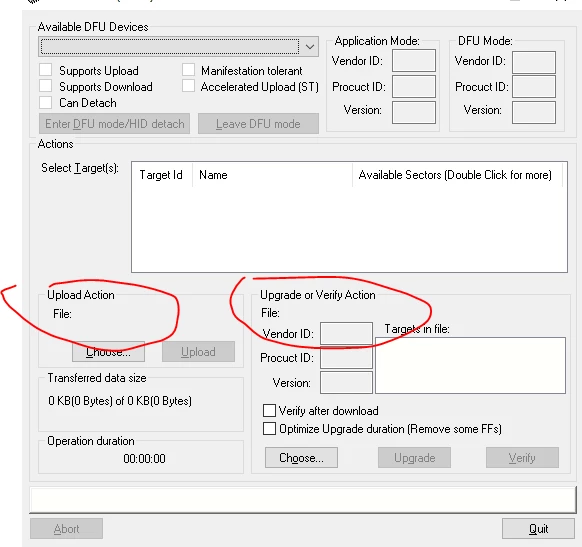Click Application Mode Vendor ID field

414,60
